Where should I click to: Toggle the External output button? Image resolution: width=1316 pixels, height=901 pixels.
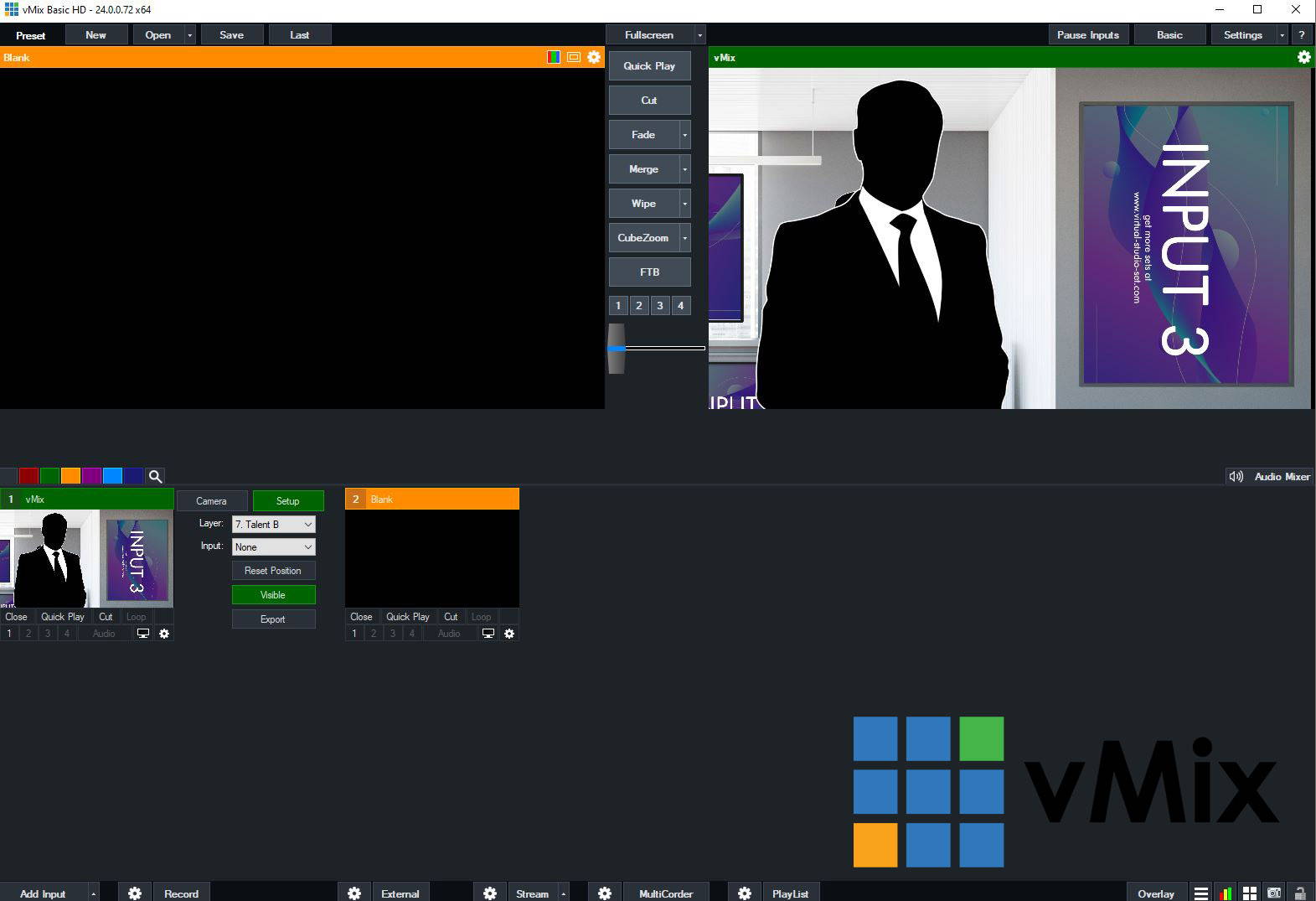pos(400,893)
